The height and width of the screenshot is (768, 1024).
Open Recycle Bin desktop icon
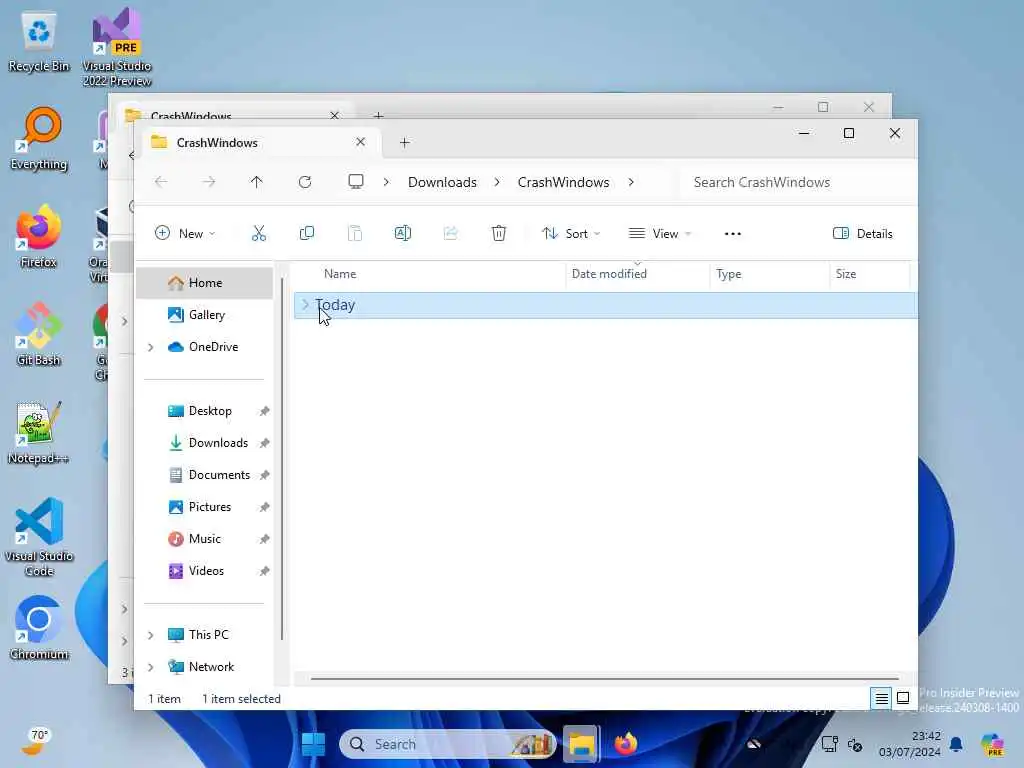point(39,42)
